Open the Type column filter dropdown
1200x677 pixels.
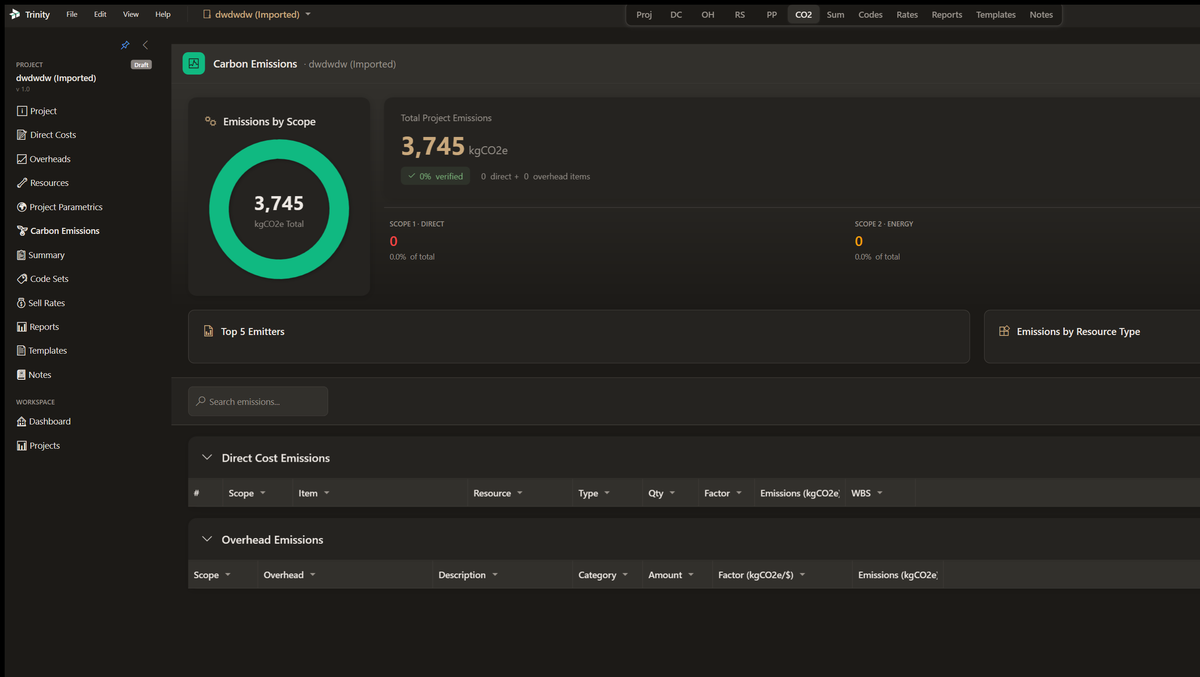click(x=607, y=493)
